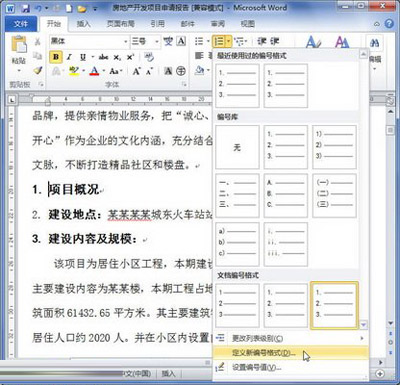Select the 一、二、三、 numbering format

click(x=237, y=195)
